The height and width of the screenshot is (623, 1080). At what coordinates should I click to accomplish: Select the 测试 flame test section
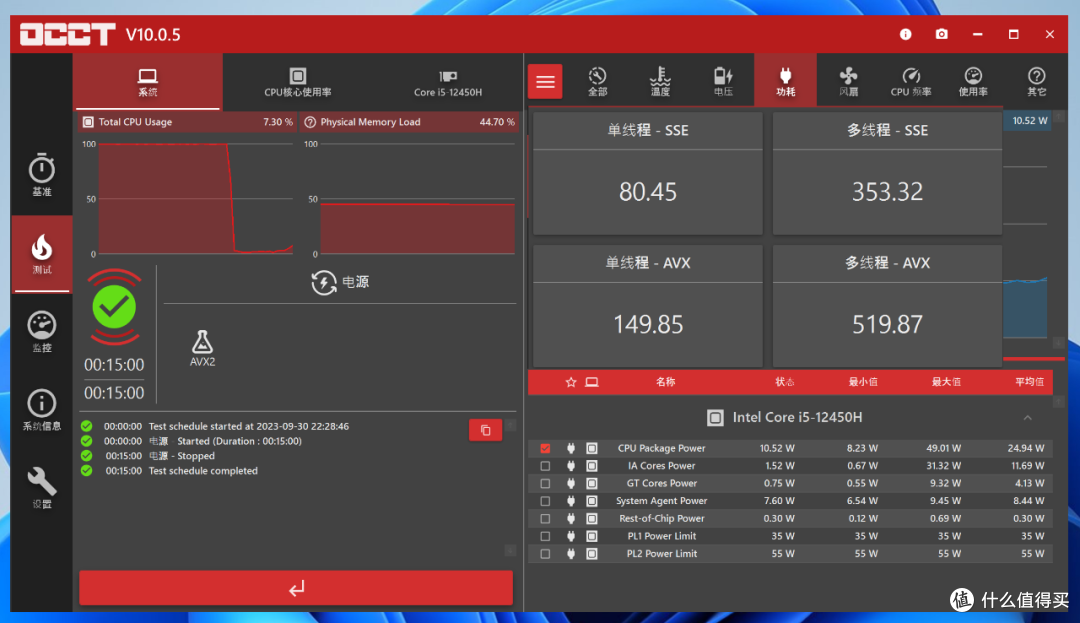(x=41, y=254)
